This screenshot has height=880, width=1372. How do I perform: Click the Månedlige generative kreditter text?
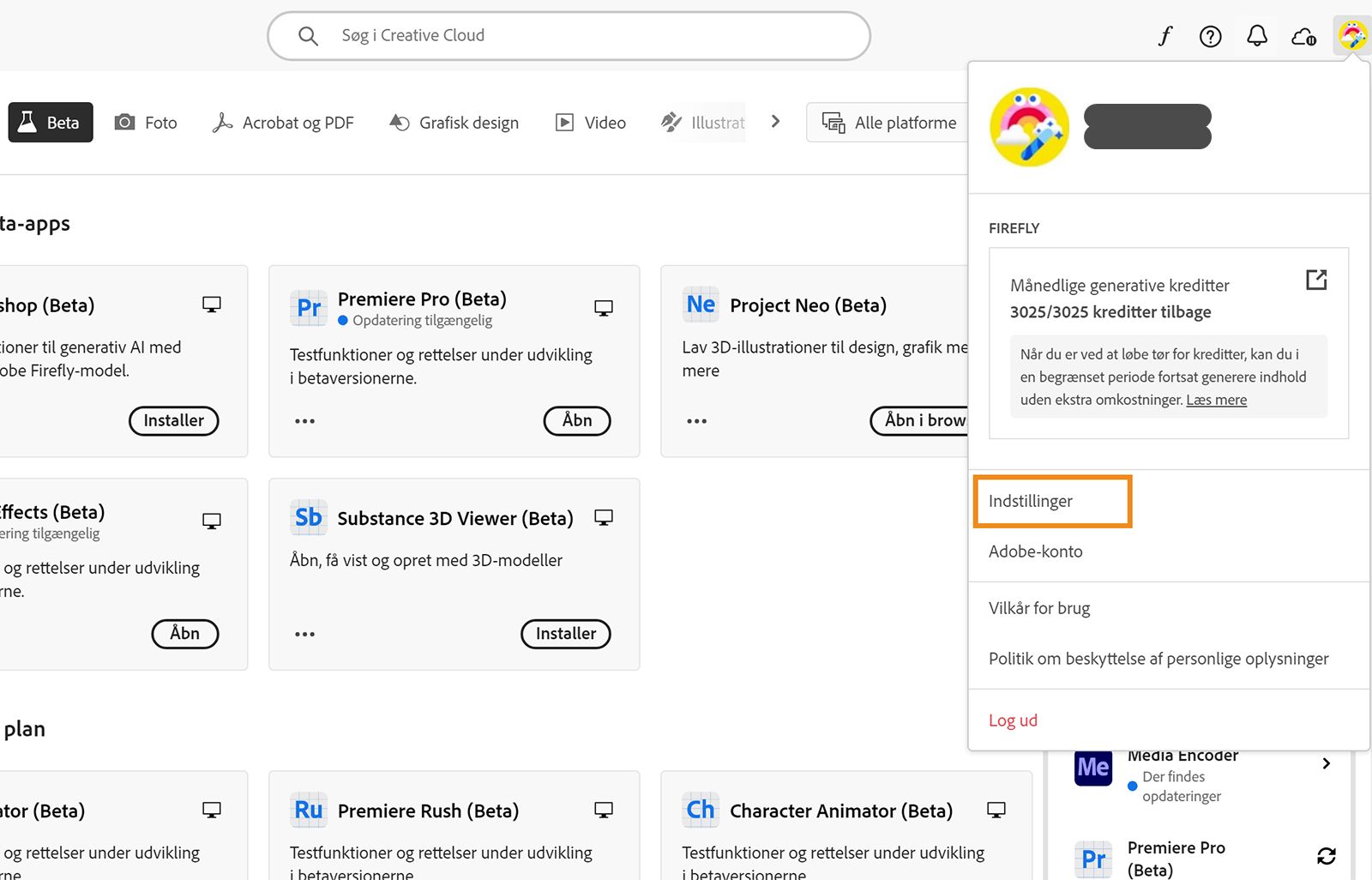(x=1119, y=286)
